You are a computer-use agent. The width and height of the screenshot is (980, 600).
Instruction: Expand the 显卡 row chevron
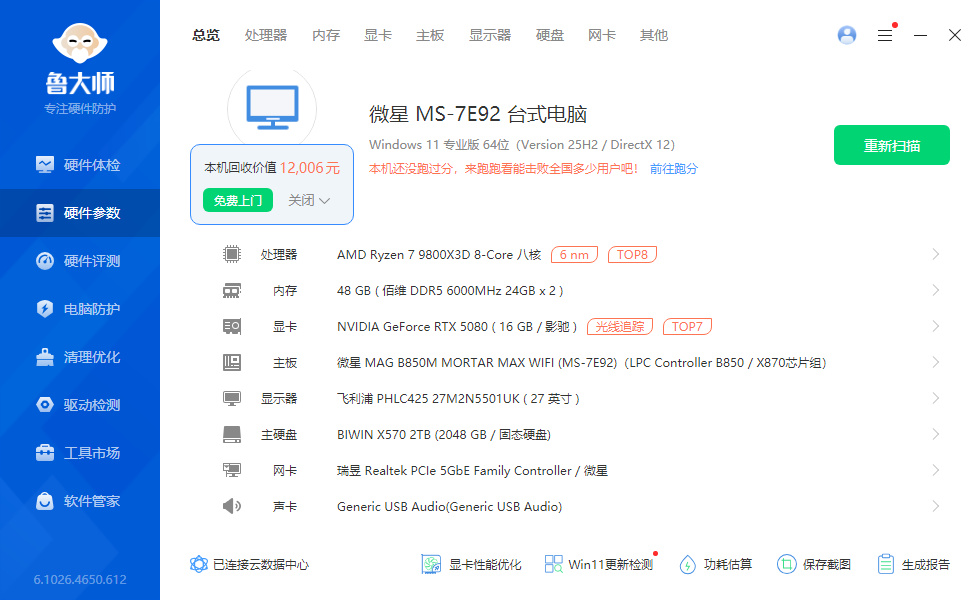[936, 326]
